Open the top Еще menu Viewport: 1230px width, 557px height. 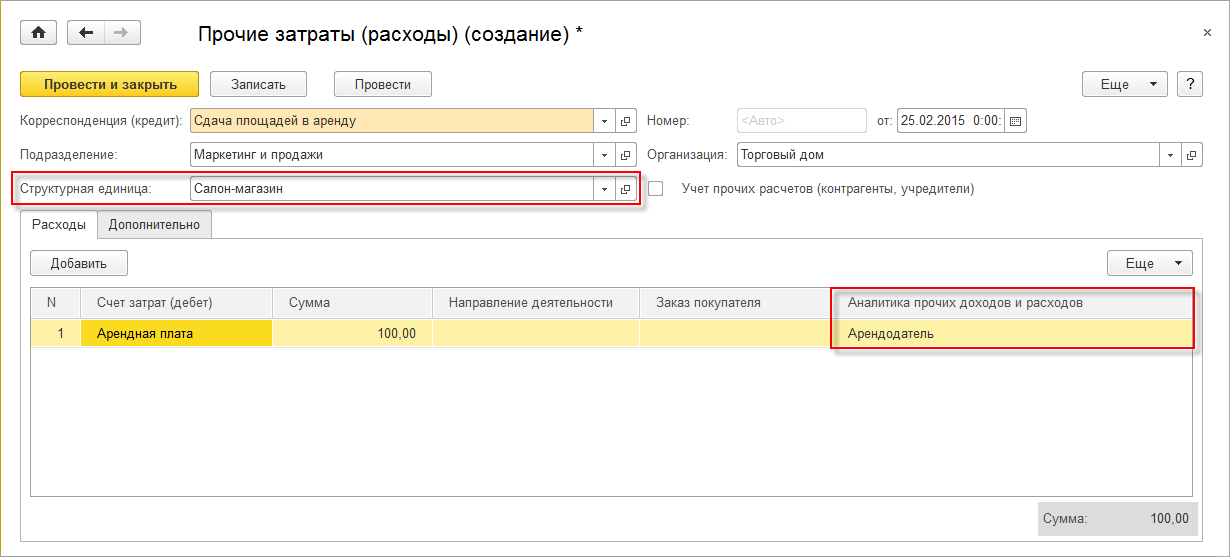[1125, 84]
